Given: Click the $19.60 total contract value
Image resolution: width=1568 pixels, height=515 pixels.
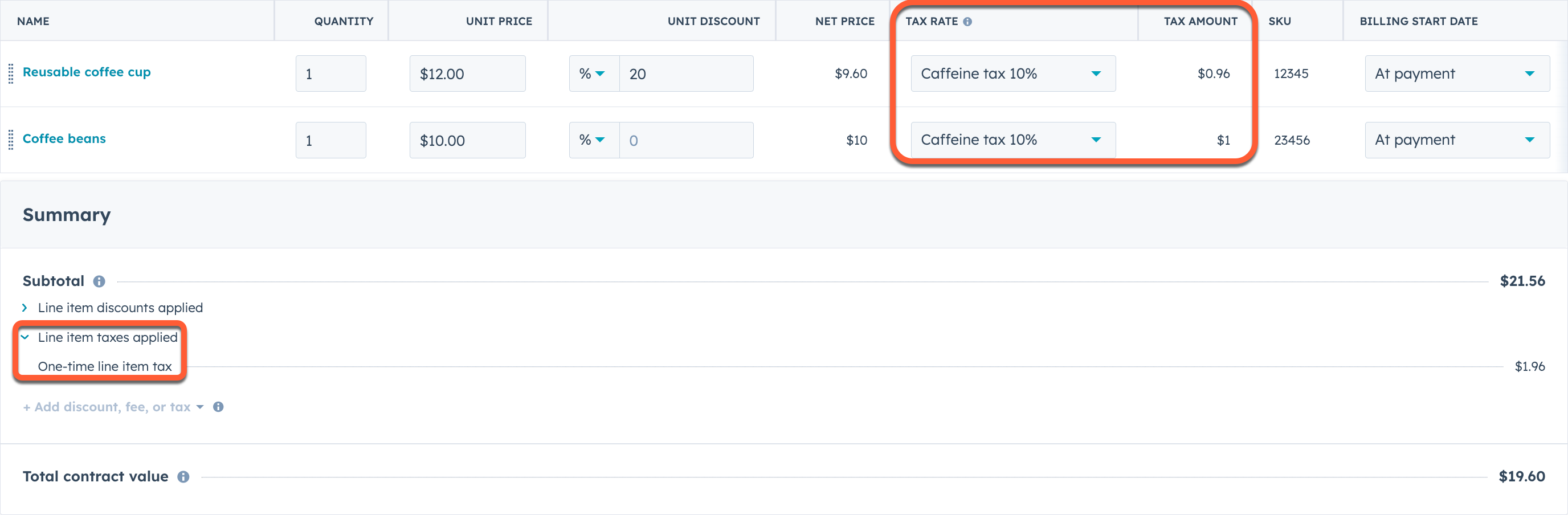Looking at the screenshot, I should click(x=1521, y=477).
